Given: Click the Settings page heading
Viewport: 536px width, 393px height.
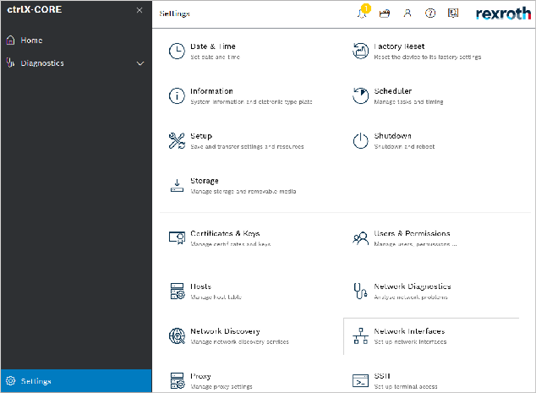Looking at the screenshot, I should [174, 14].
